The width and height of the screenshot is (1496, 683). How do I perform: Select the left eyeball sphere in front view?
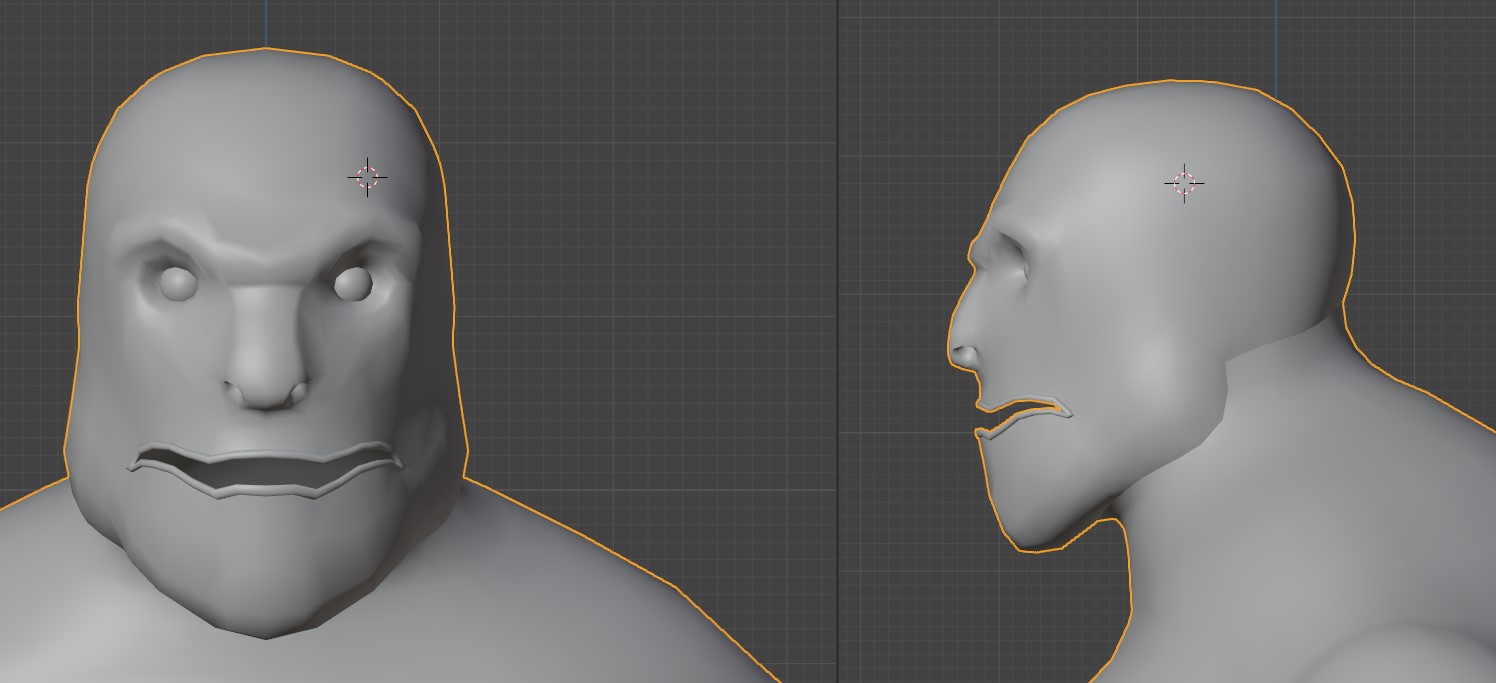coord(179,284)
